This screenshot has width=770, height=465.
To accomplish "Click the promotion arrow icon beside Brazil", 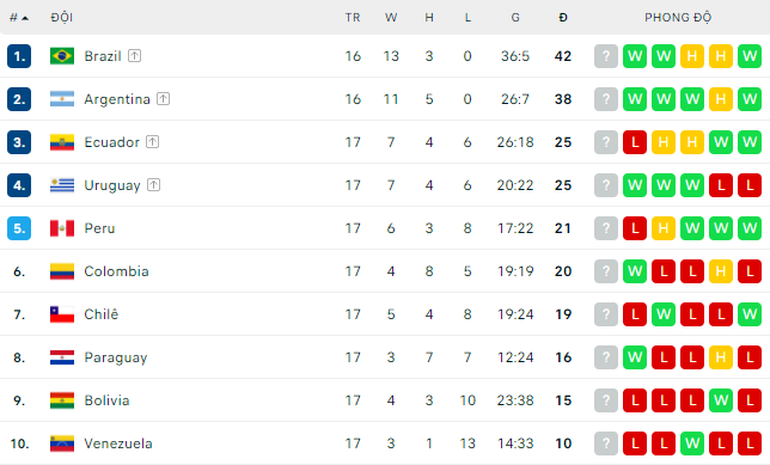I will [135, 56].
